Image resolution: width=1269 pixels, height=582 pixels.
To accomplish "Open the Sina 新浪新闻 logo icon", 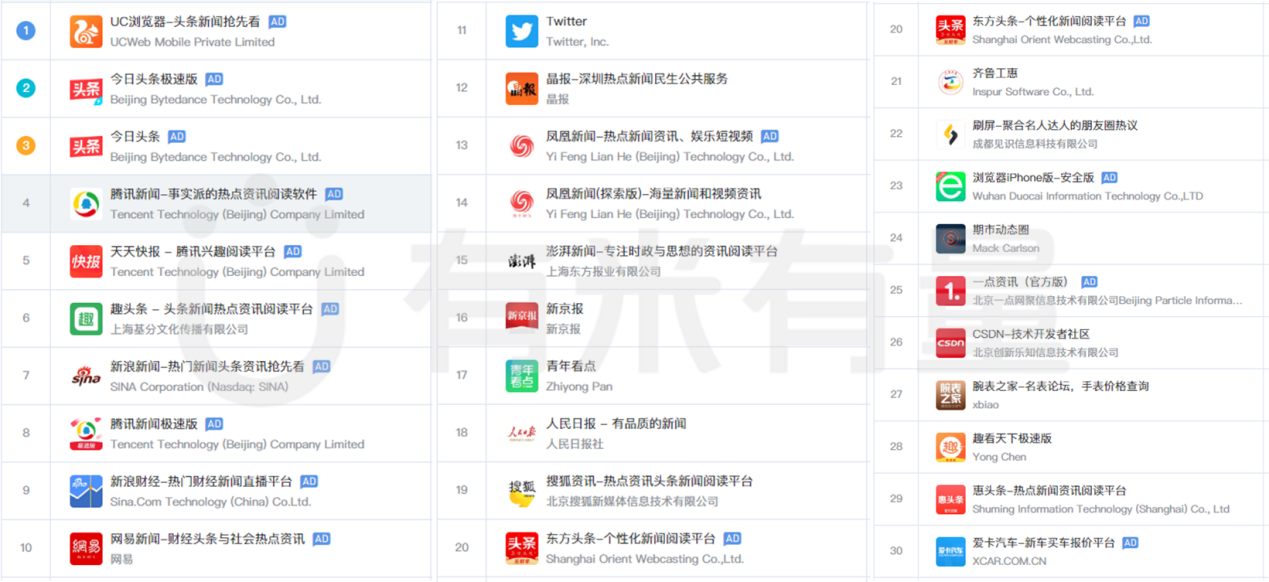I will pos(86,376).
